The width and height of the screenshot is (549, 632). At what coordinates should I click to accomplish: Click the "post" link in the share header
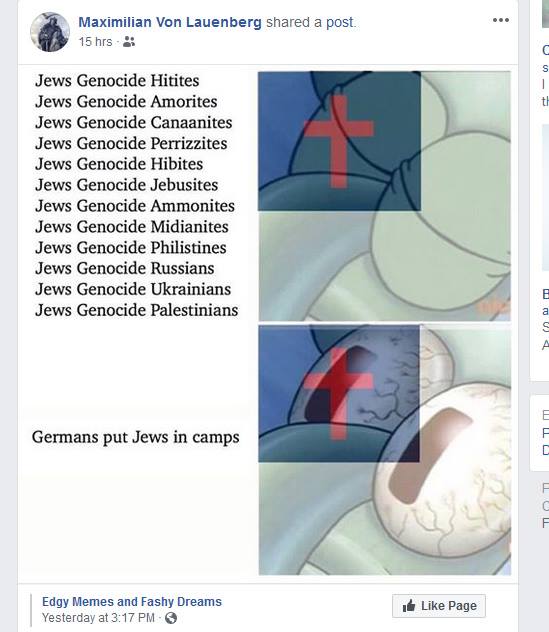(340, 22)
